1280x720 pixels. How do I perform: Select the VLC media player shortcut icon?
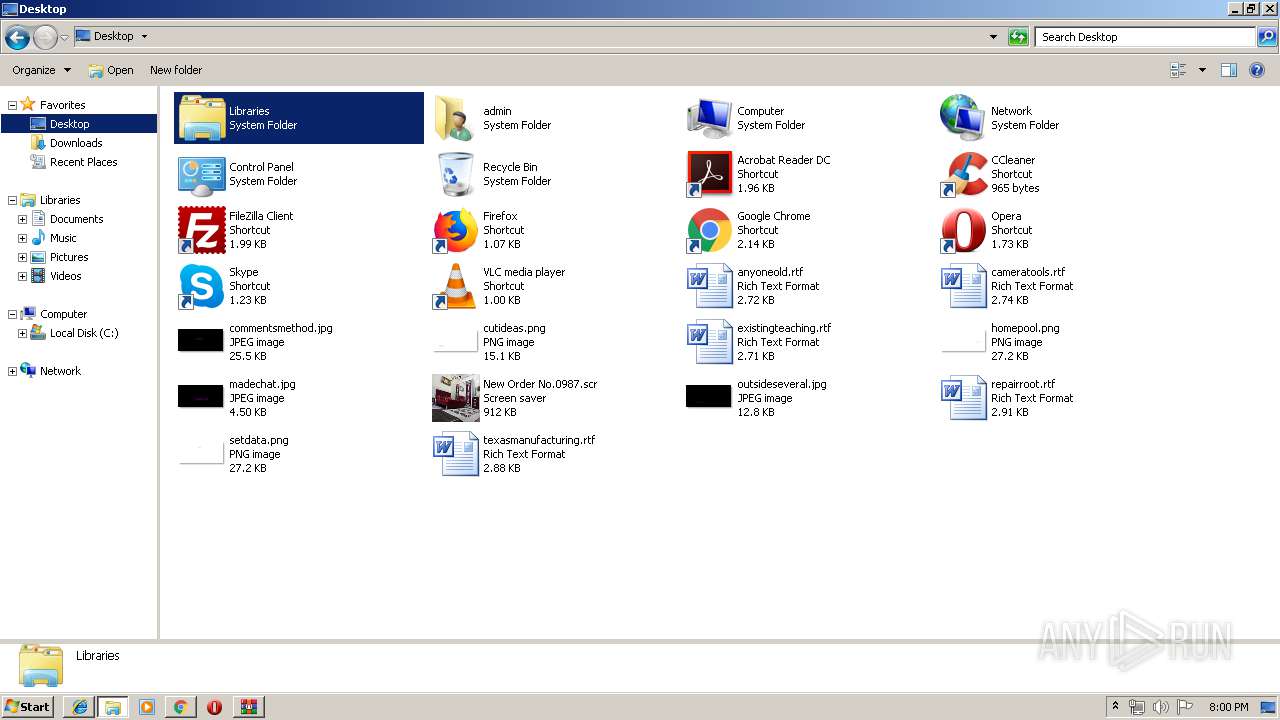(x=456, y=286)
